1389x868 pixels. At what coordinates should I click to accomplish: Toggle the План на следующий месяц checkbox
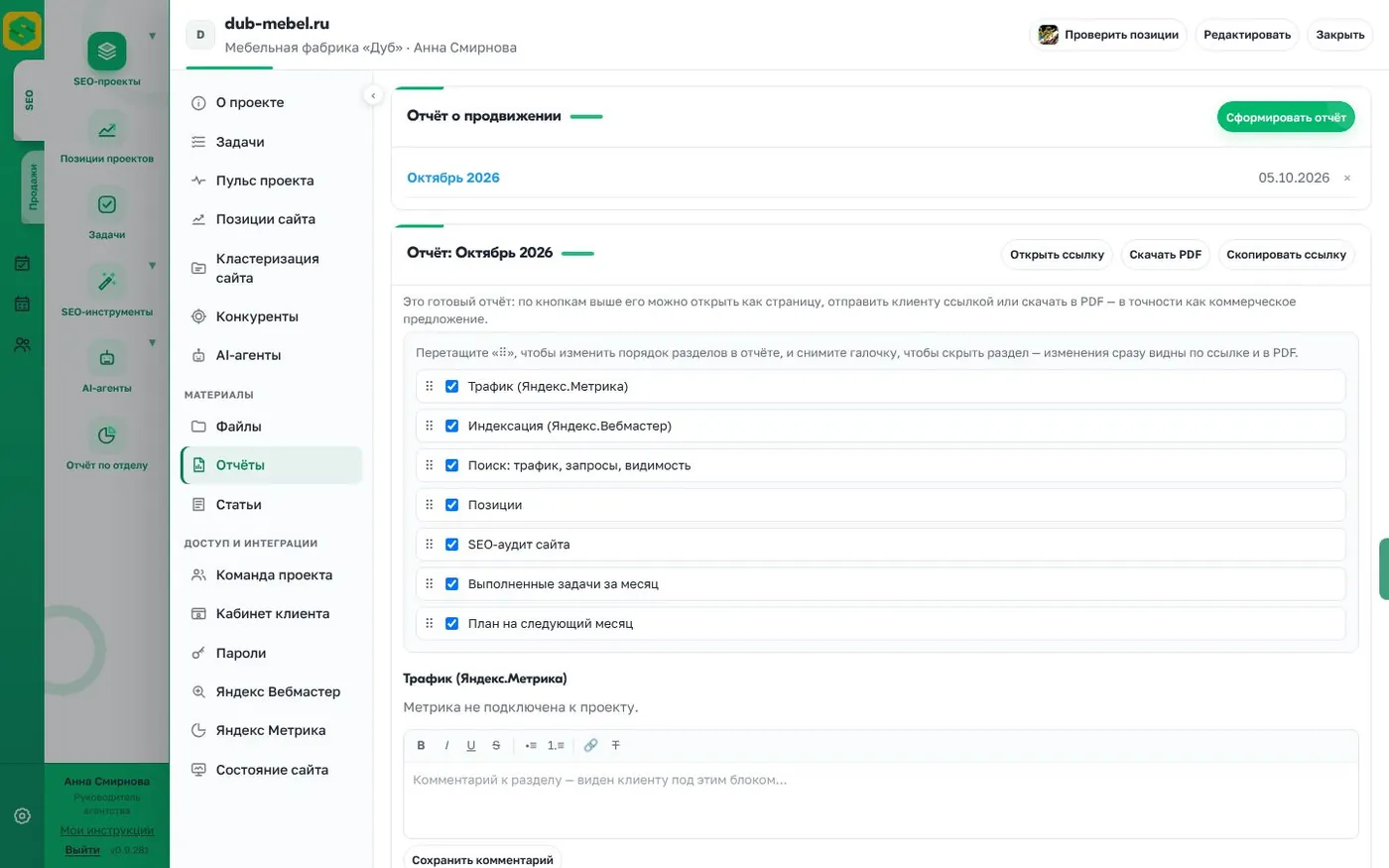[x=451, y=624]
